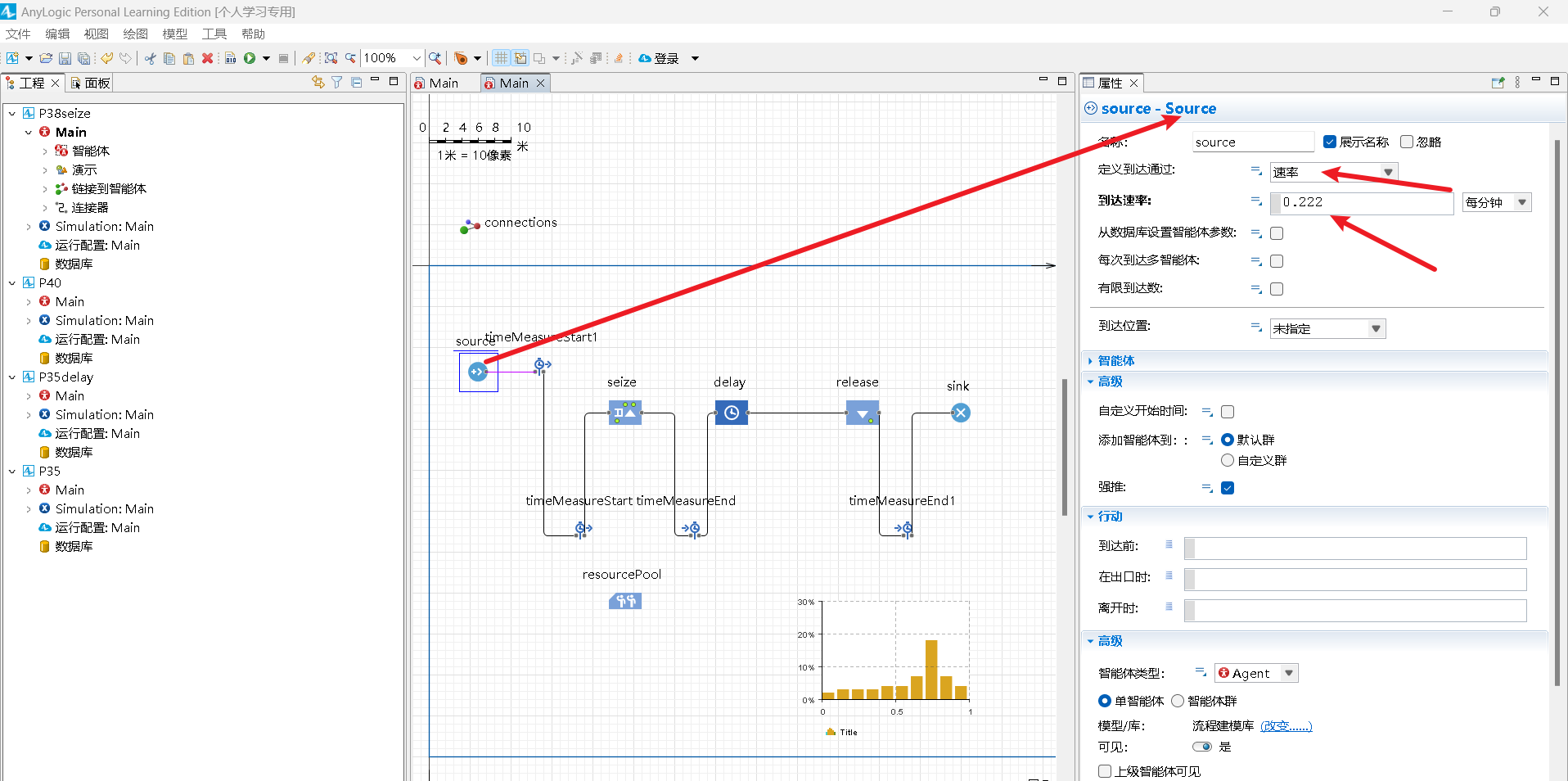
Task: Collapse the P35delay project node
Action: point(12,377)
